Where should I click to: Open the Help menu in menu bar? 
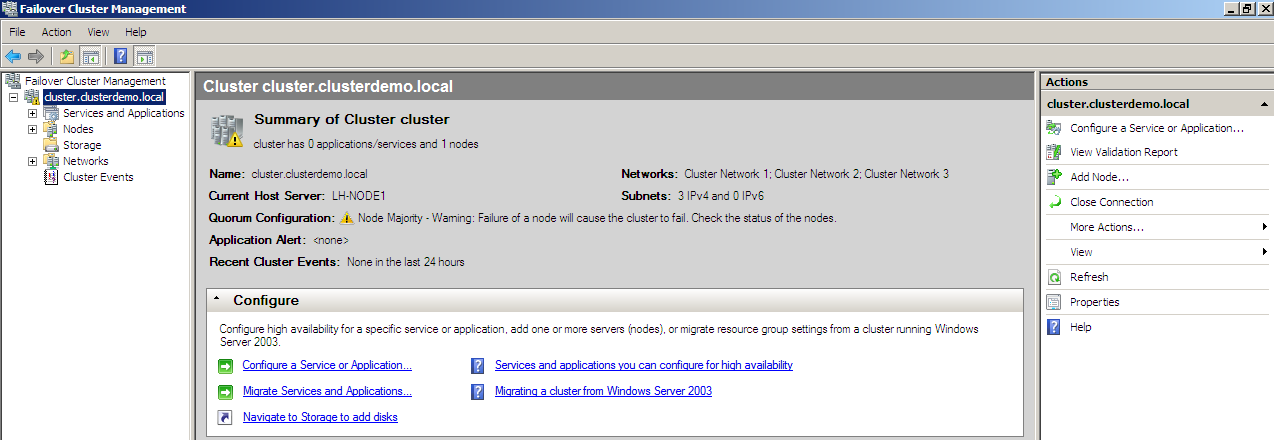136,32
